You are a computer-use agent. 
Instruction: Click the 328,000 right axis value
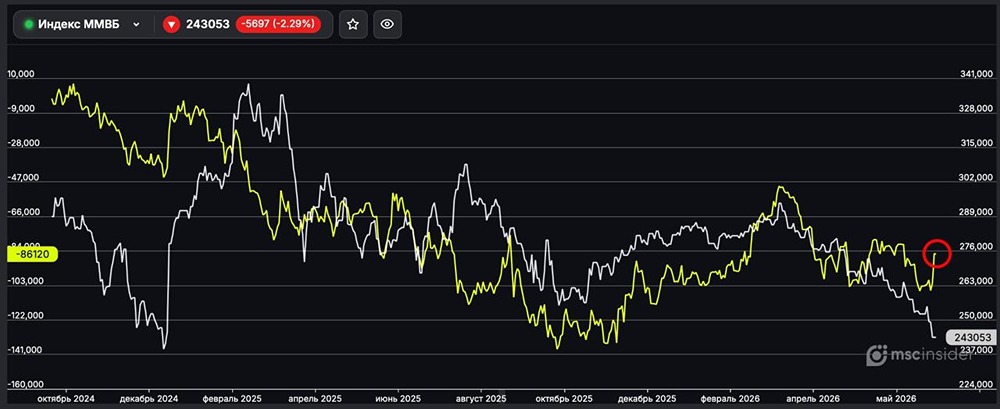pos(976,109)
